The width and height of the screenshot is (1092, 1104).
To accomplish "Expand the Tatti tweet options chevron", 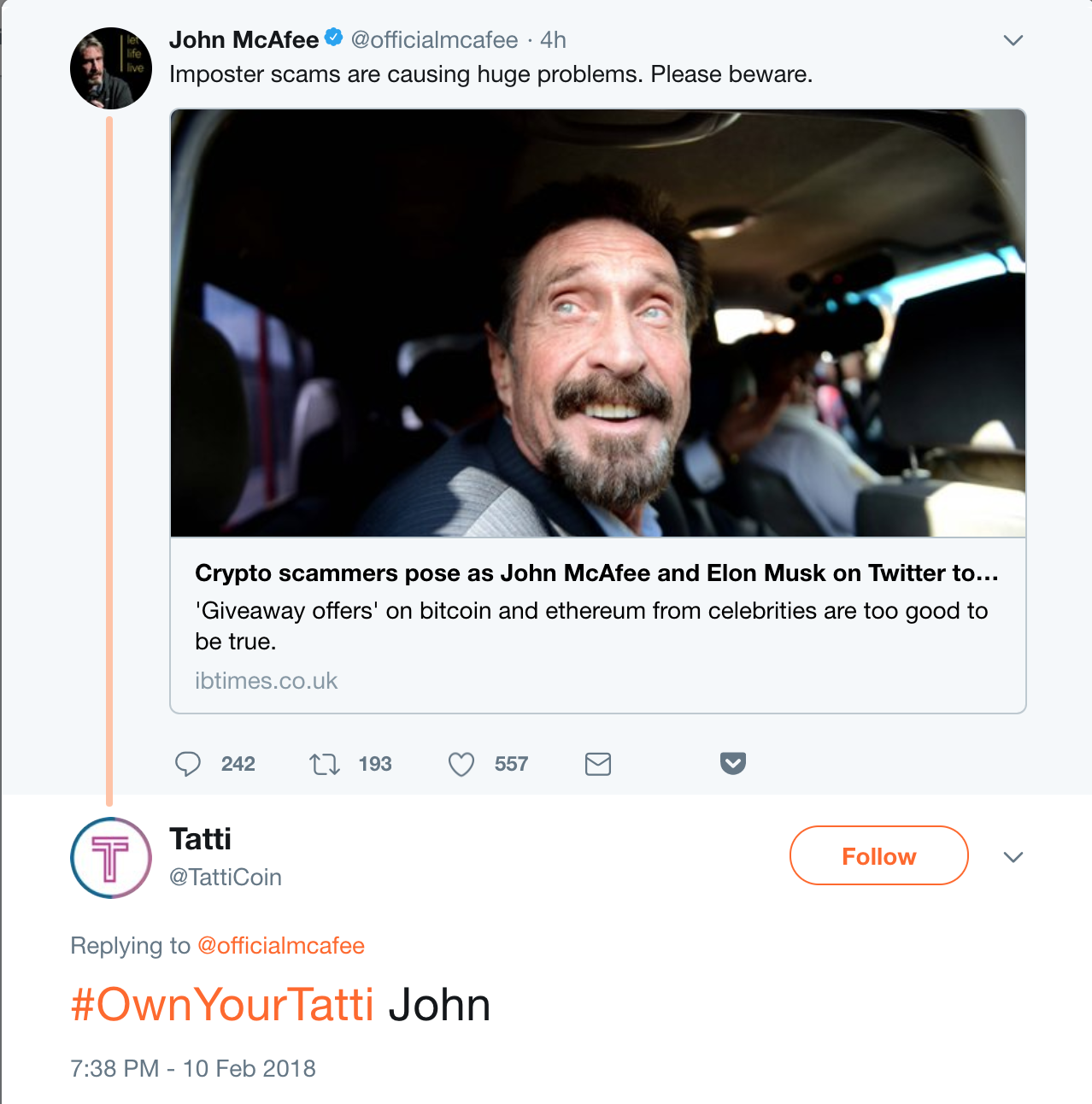I will pyautogui.click(x=1013, y=857).
